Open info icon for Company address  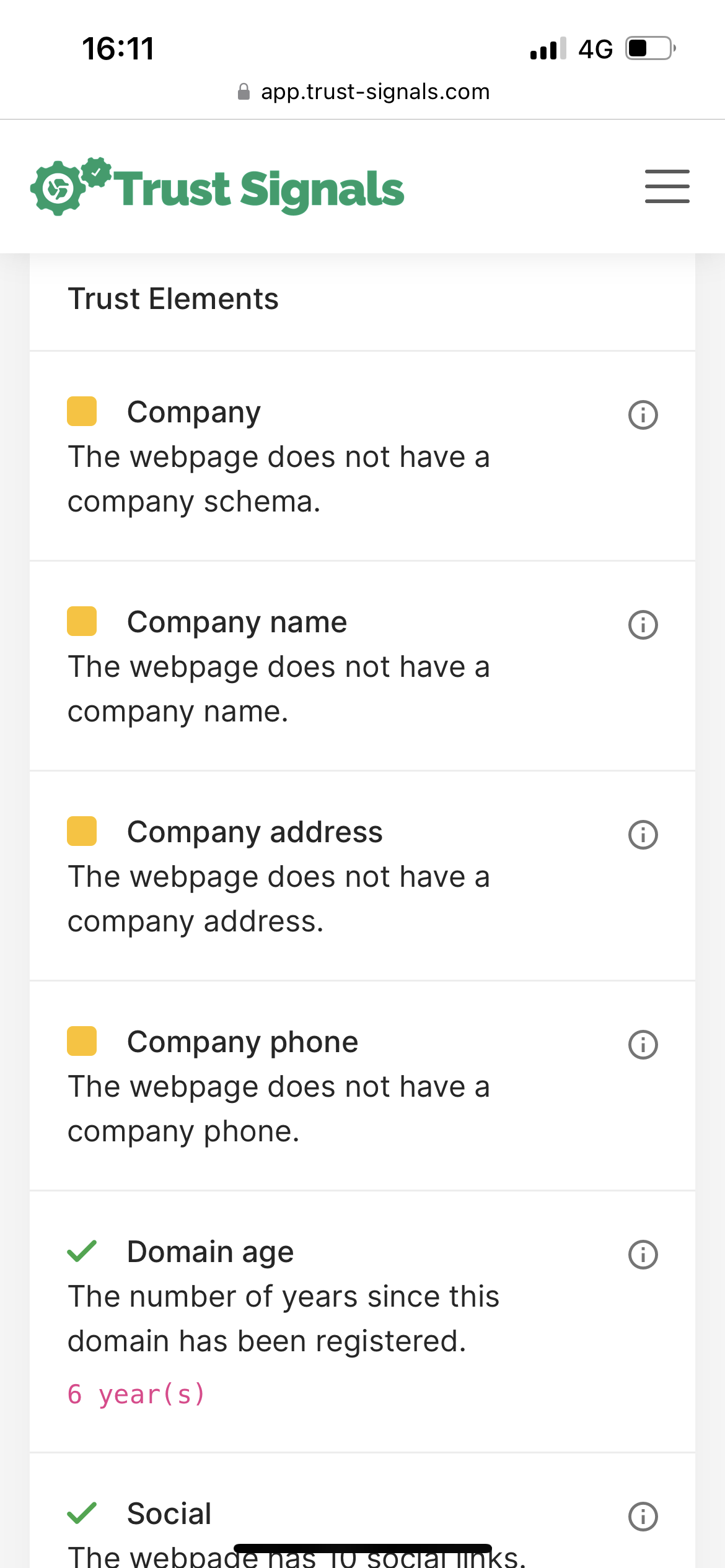click(643, 835)
